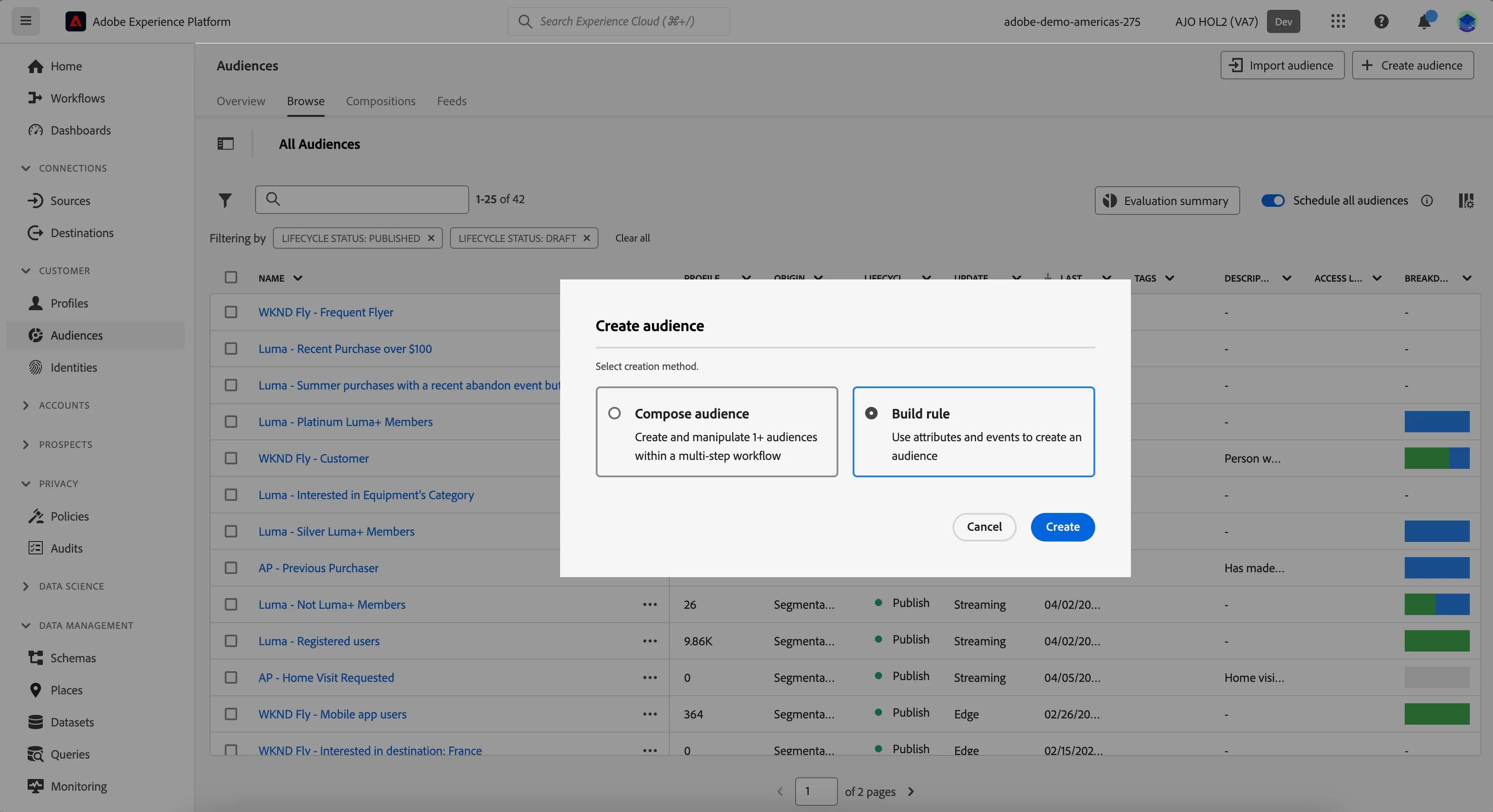
Task: Click the Create button in dialog
Action: pyautogui.click(x=1062, y=527)
